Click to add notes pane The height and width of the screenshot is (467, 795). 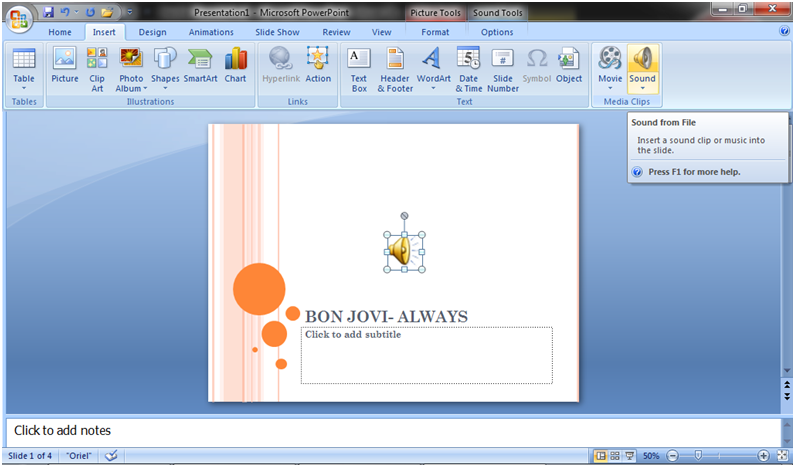pos(393,432)
